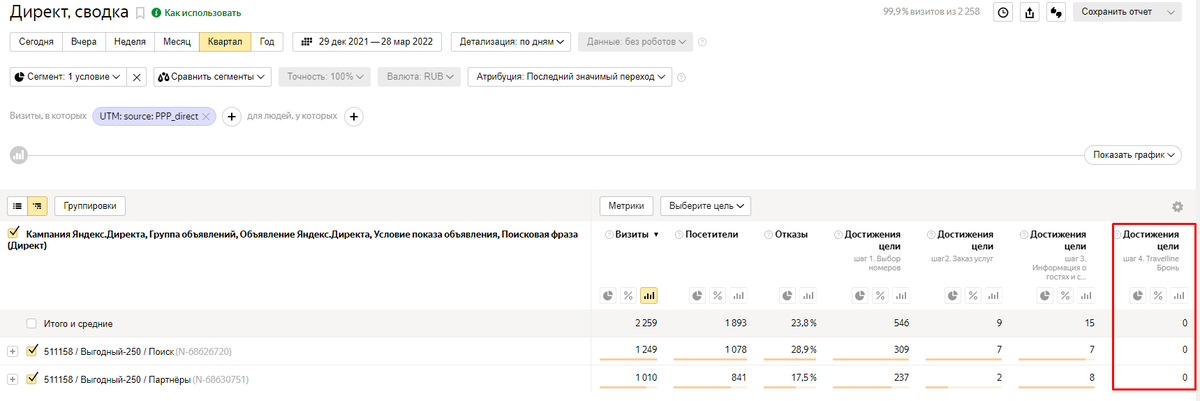Show pie chart for шаг 1. Выбор номеров
The width and height of the screenshot is (1200, 401).
[x=860, y=295]
